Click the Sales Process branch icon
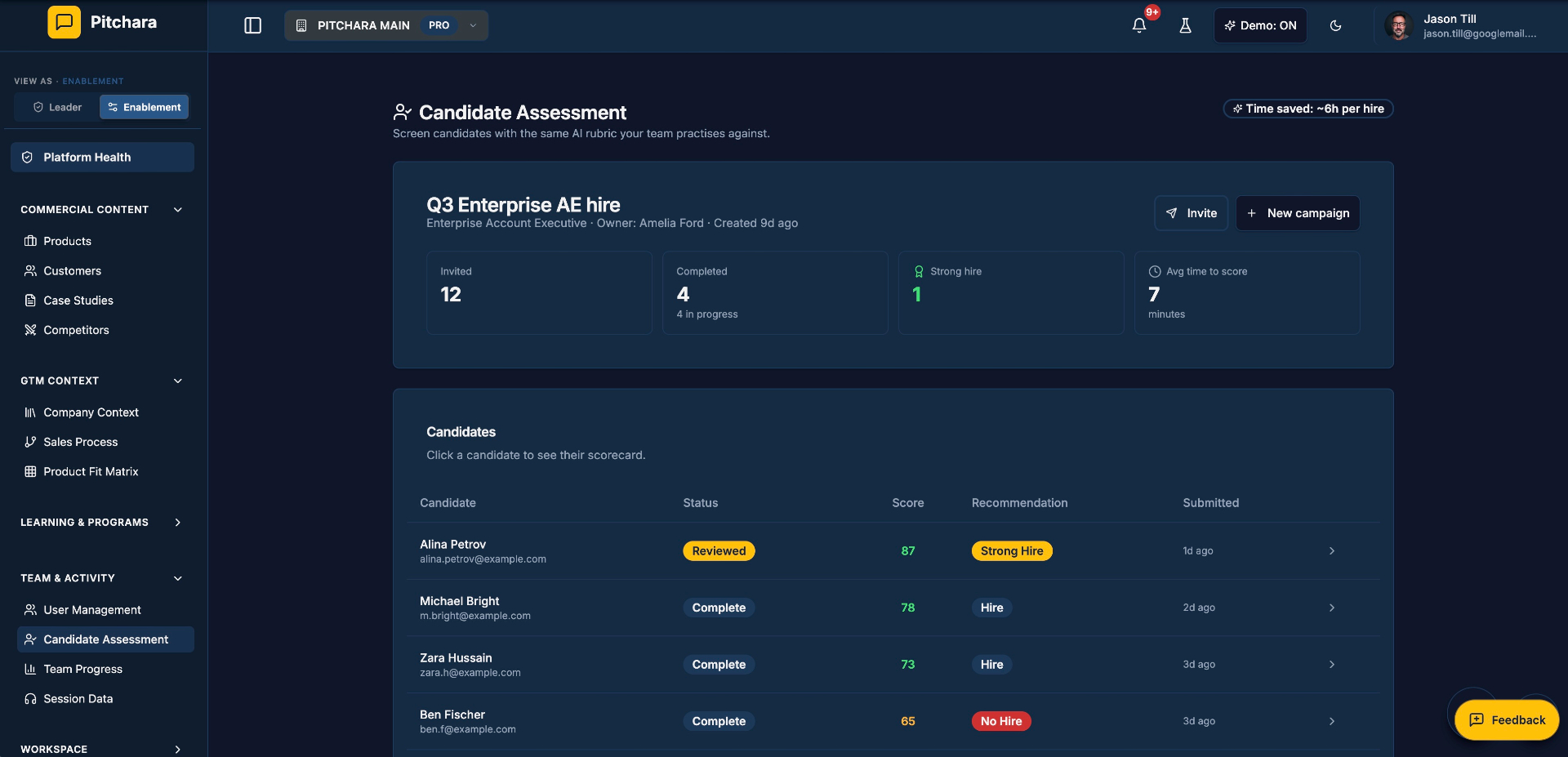The image size is (1568, 757). (x=30, y=442)
